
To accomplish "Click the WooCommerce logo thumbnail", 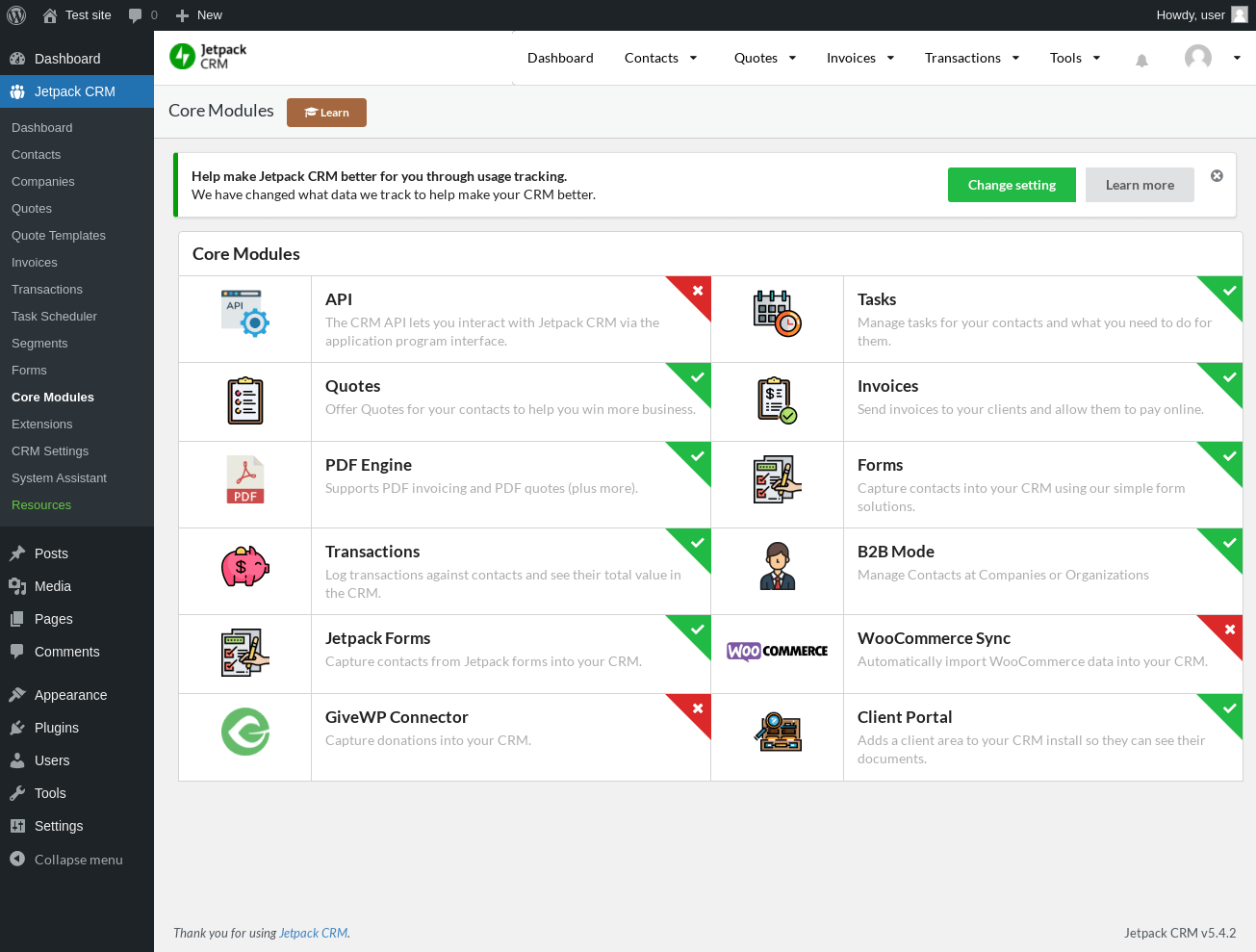I will [777, 651].
